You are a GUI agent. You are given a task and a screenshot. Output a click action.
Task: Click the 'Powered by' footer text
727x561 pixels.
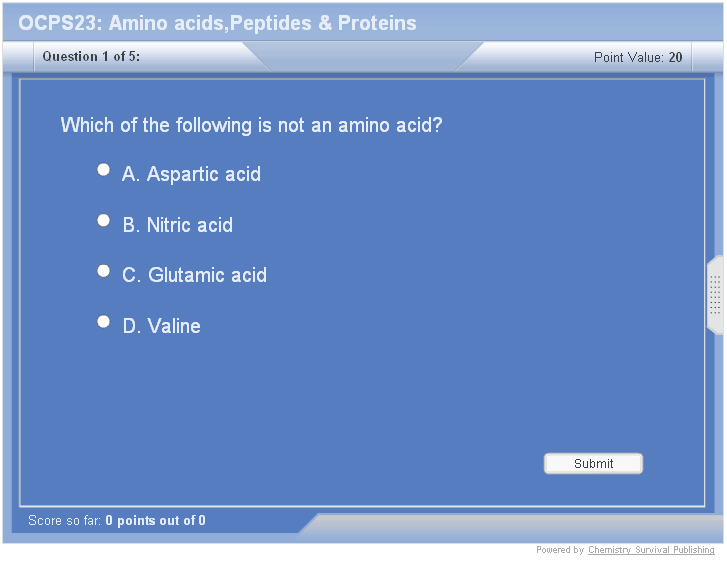point(560,550)
